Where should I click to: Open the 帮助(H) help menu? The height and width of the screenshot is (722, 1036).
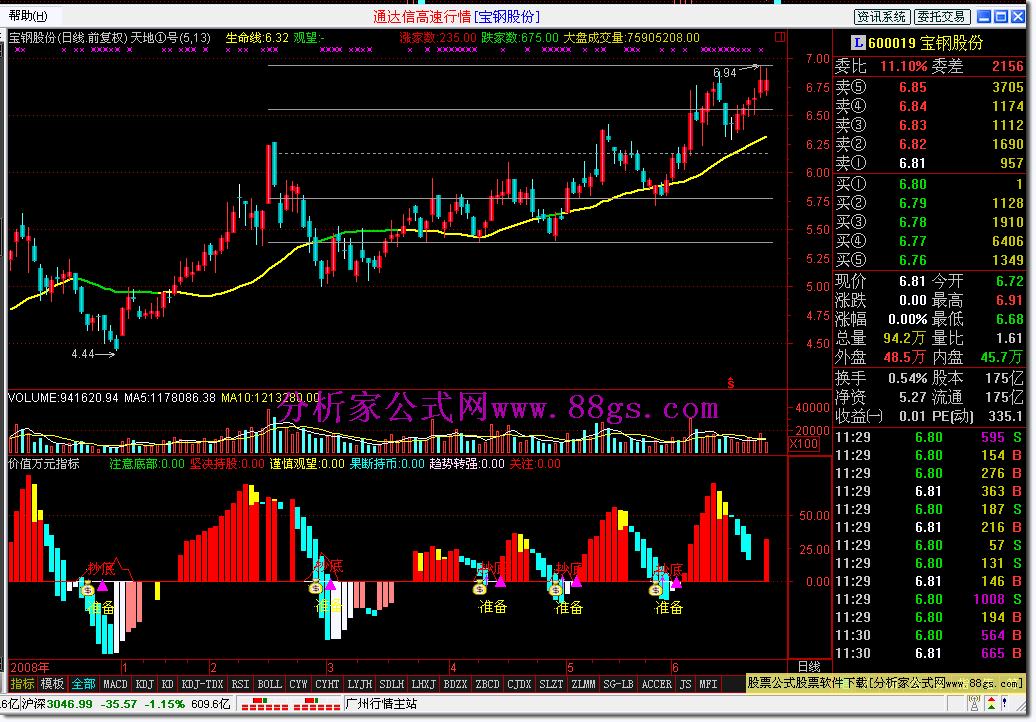tap(28, 15)
